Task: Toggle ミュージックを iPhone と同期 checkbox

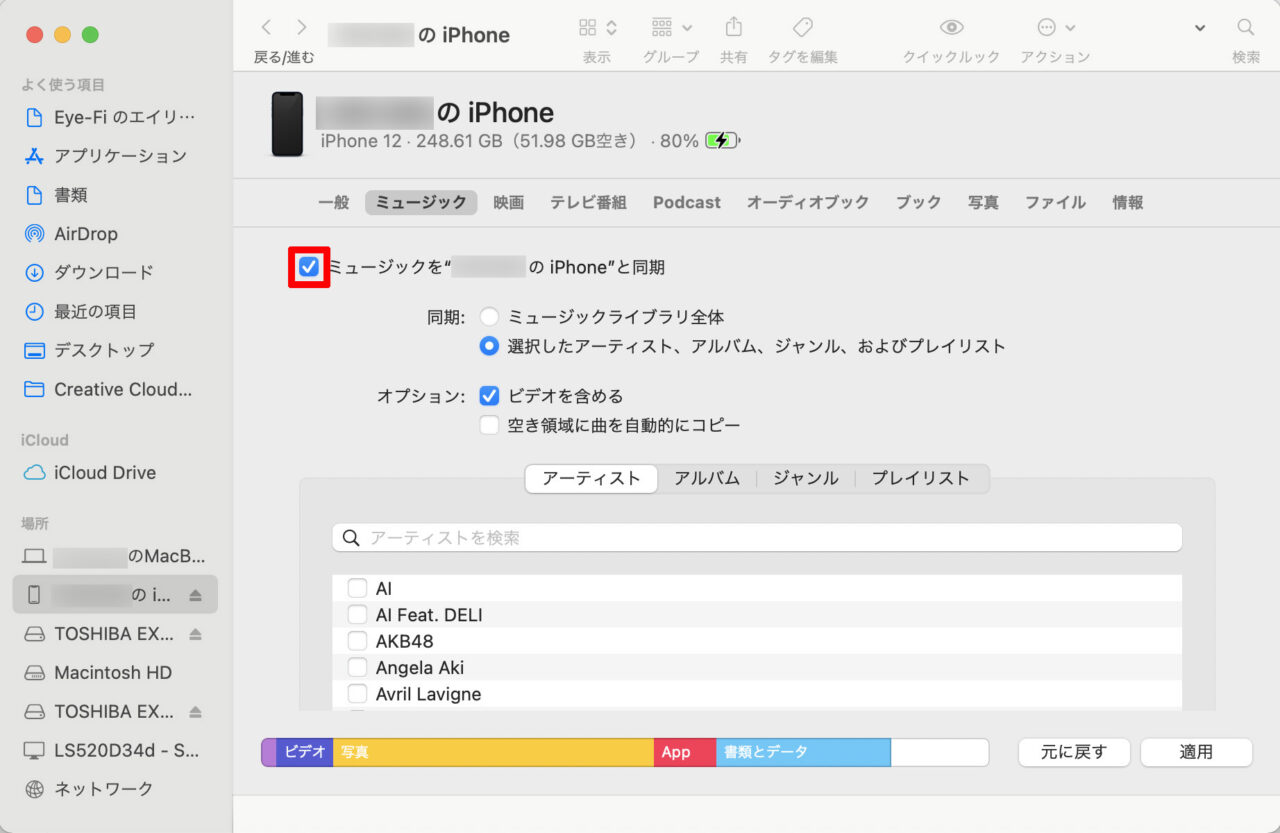Action: 309,267
